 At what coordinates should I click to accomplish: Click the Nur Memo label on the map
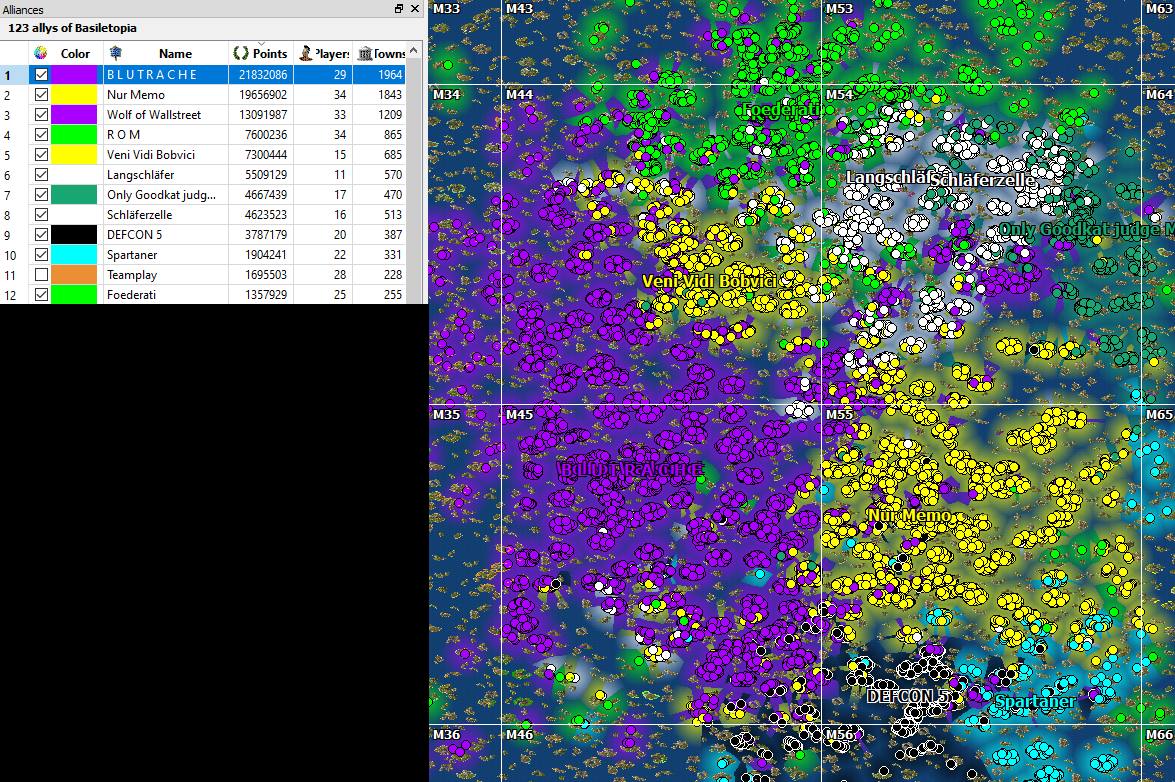908,516
